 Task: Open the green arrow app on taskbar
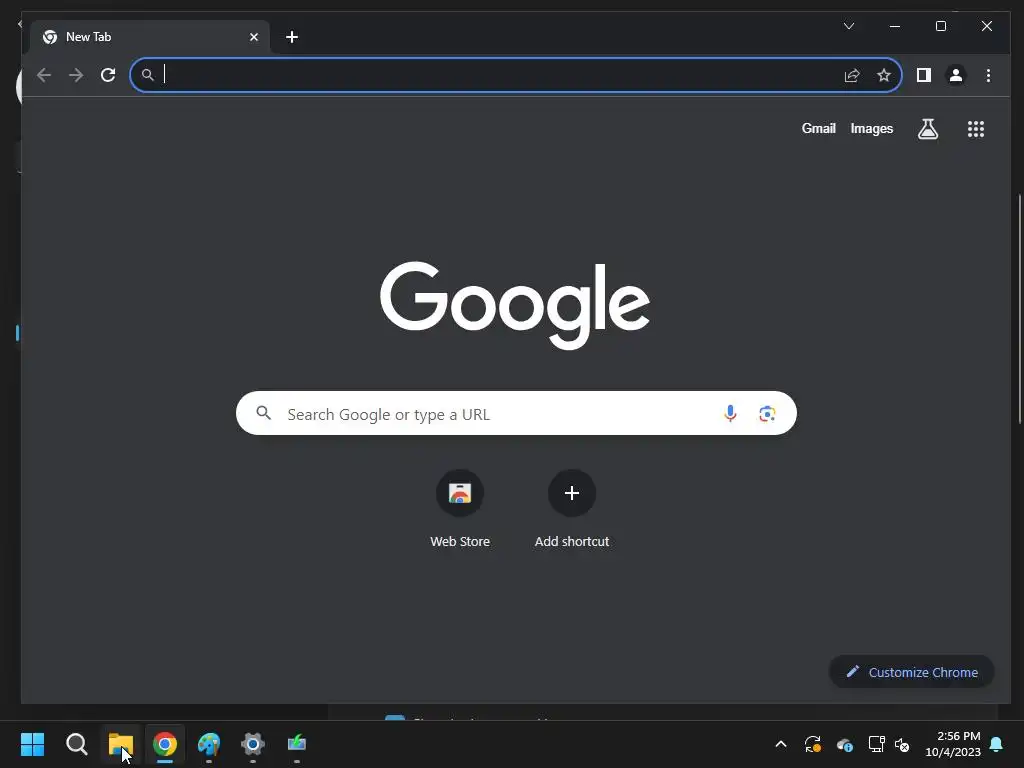click(x=297, y=744)
